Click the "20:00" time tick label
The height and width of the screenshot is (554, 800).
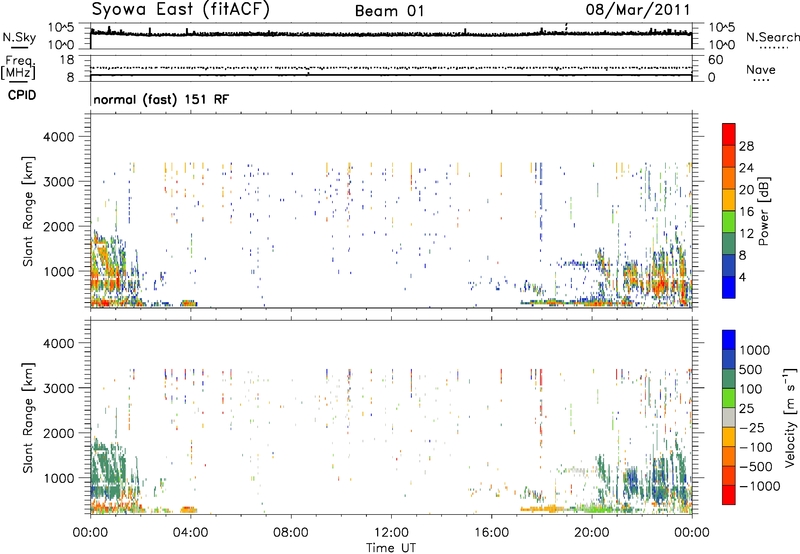[592, 533]
